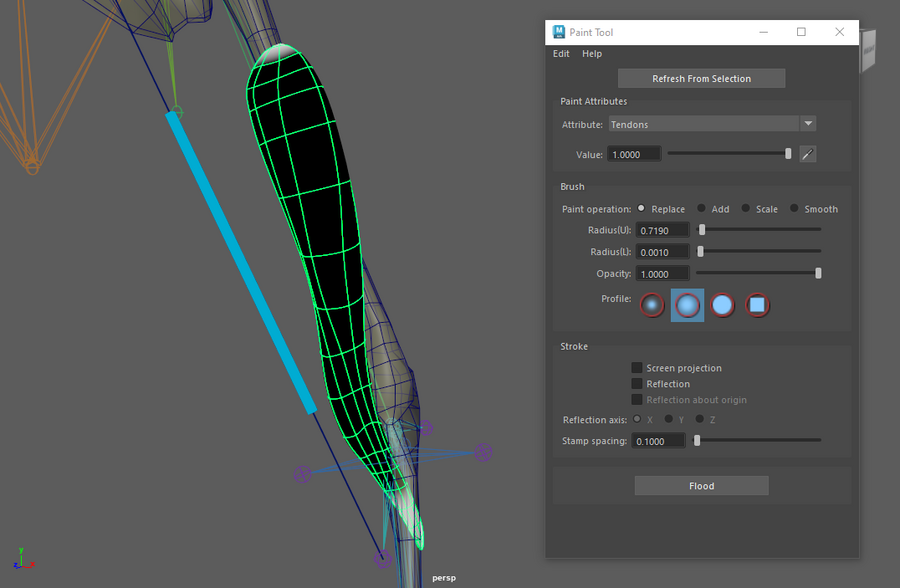Select the square brush profile icon

pos(757,305)
